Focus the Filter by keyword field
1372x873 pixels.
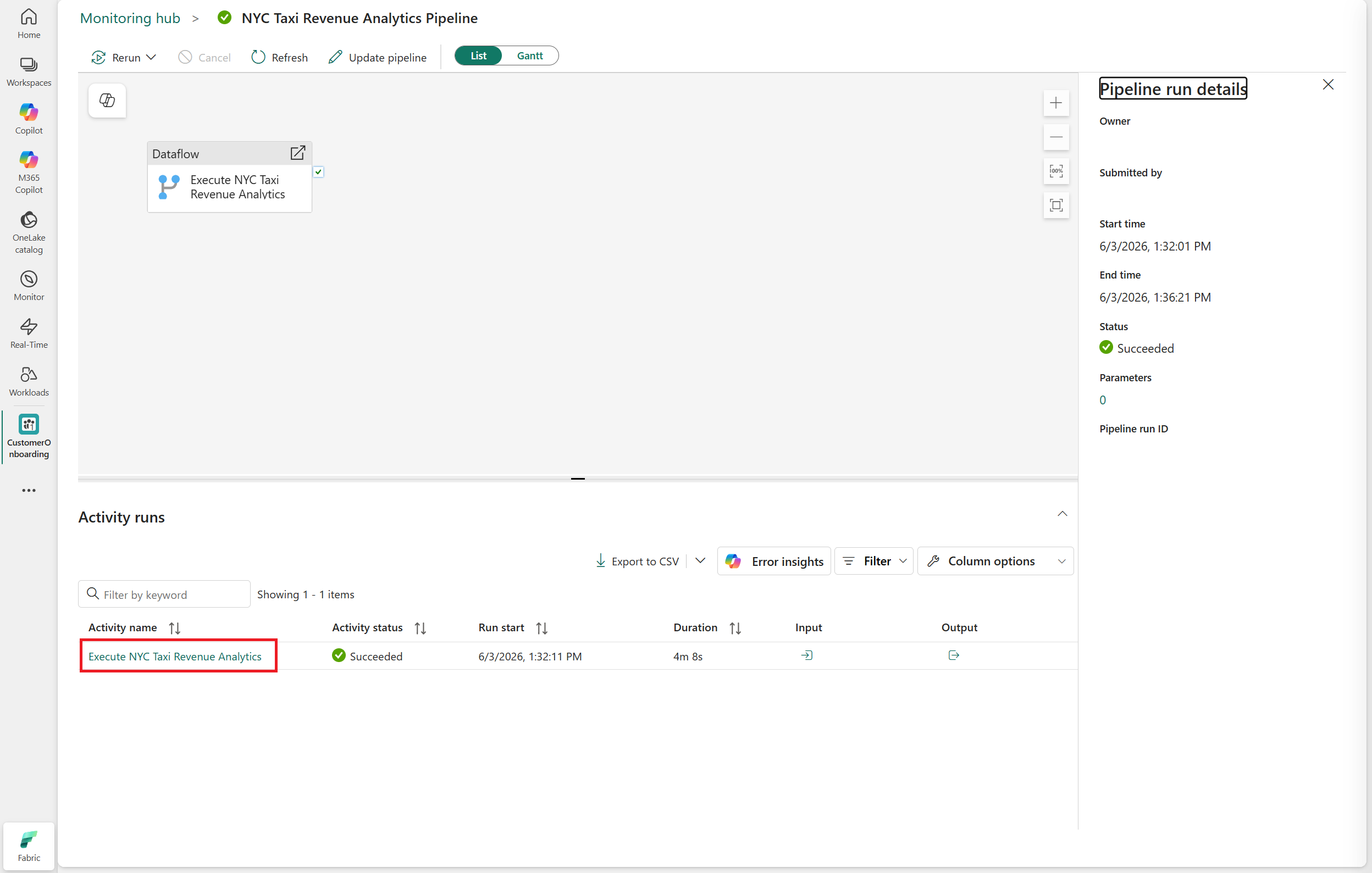tap(164, 594)
